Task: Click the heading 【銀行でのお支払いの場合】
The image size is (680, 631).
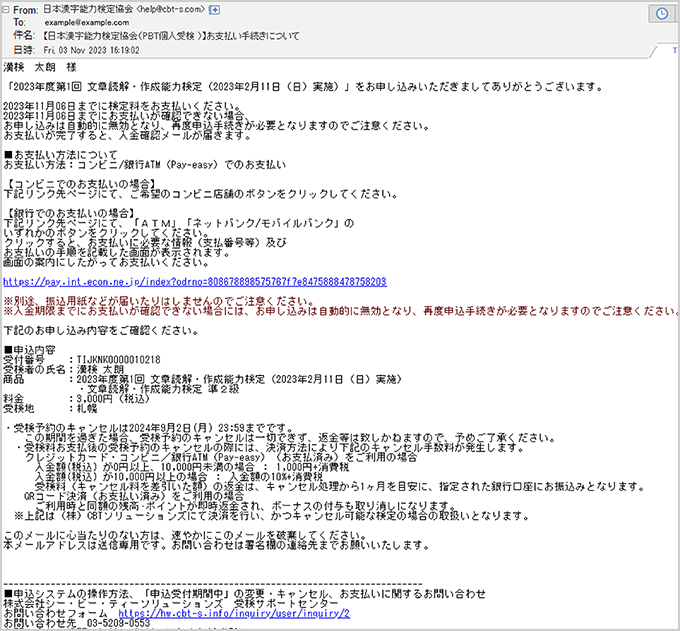Action: point(70,213)
